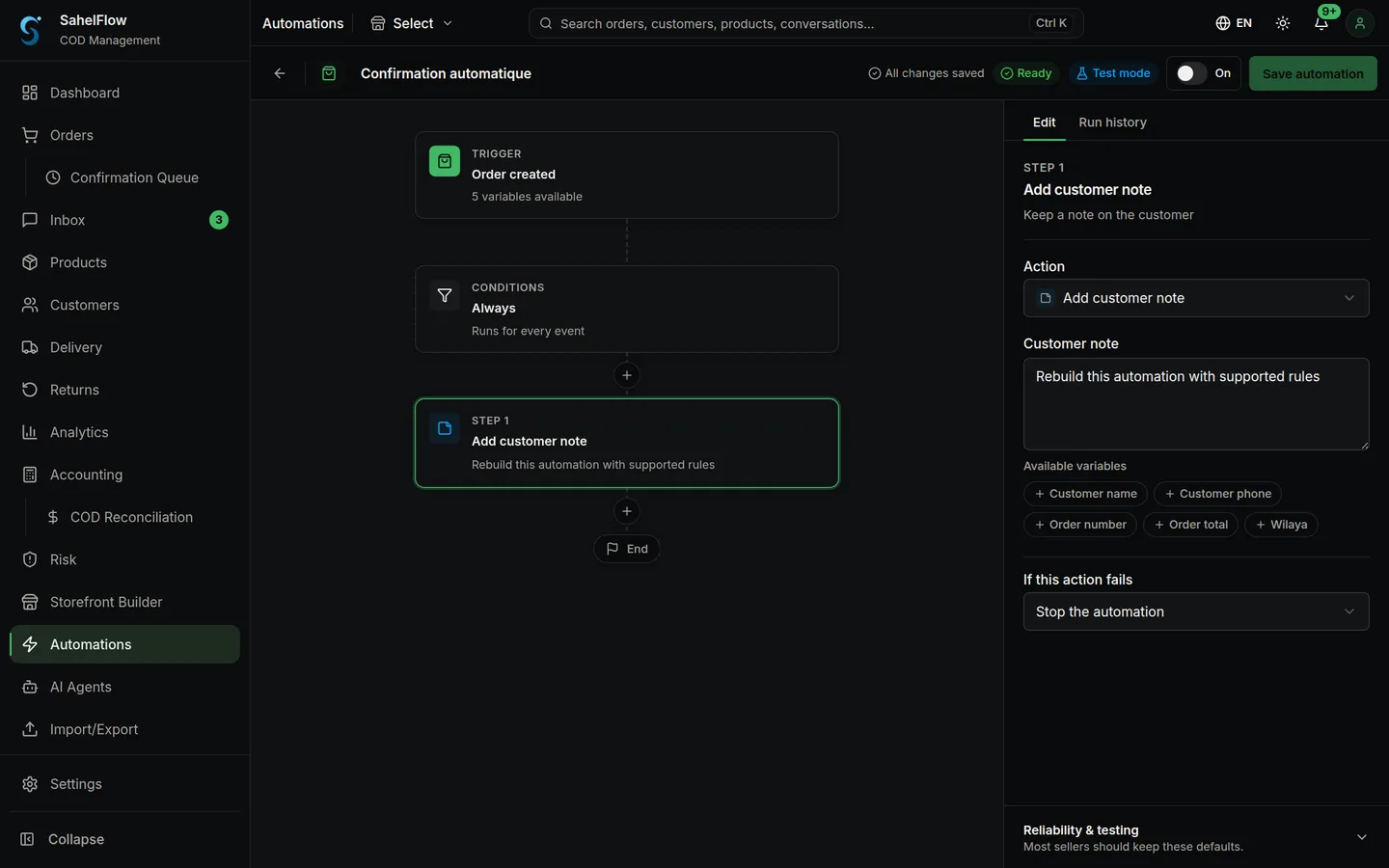The height and width of the screenshot is (868, 1389).
Task: Focus the global search field
Action: pos(805,23)
